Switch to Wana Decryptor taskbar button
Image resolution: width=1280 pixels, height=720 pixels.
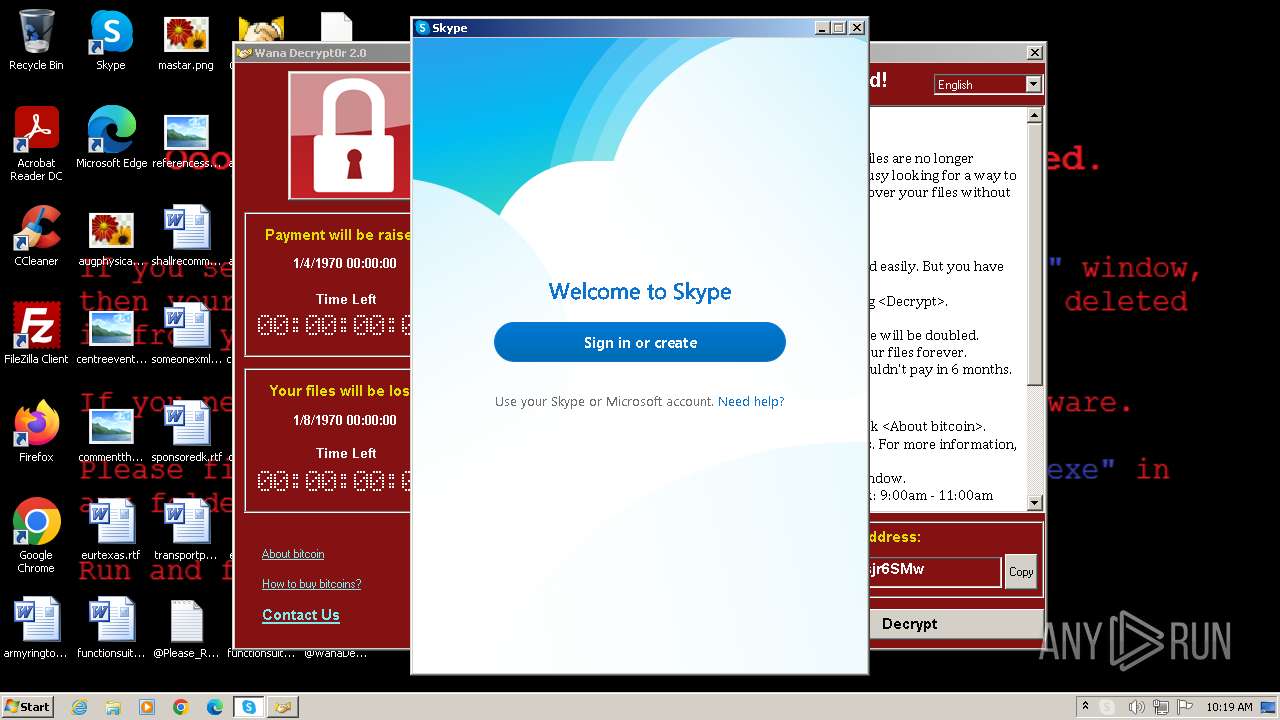click(x=283, y=707)
